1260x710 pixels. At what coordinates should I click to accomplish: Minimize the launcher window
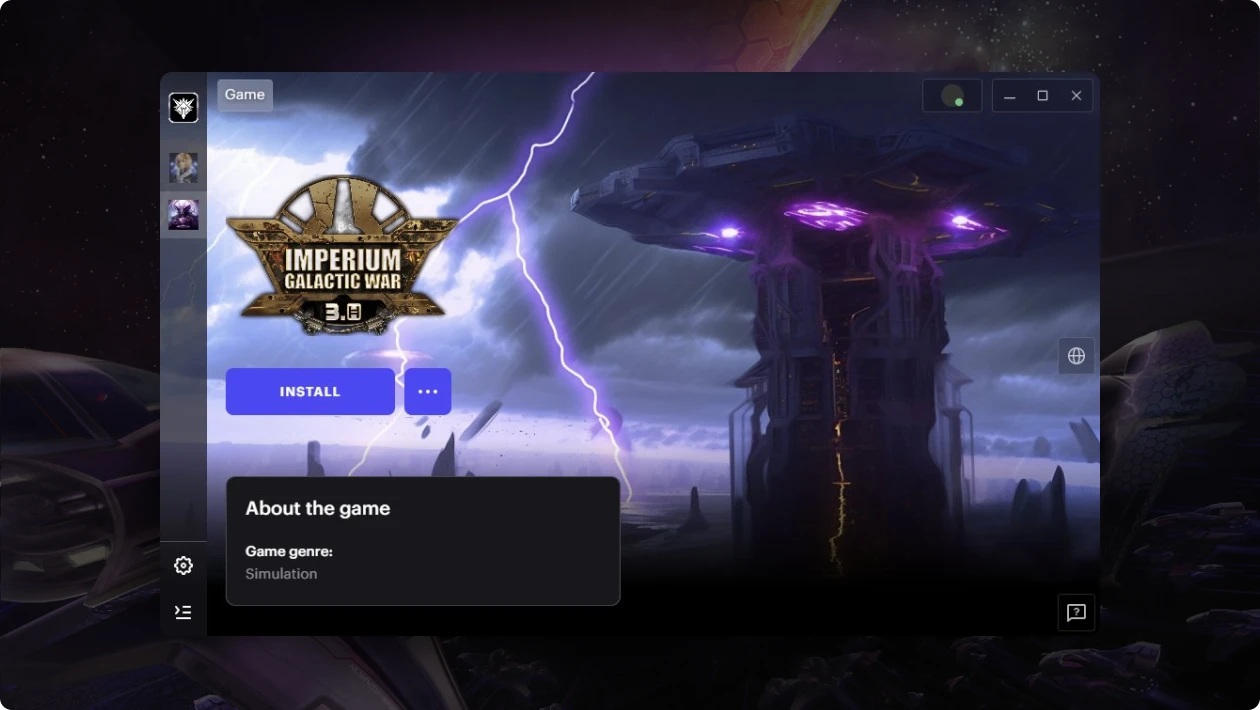pos(1010,96)
